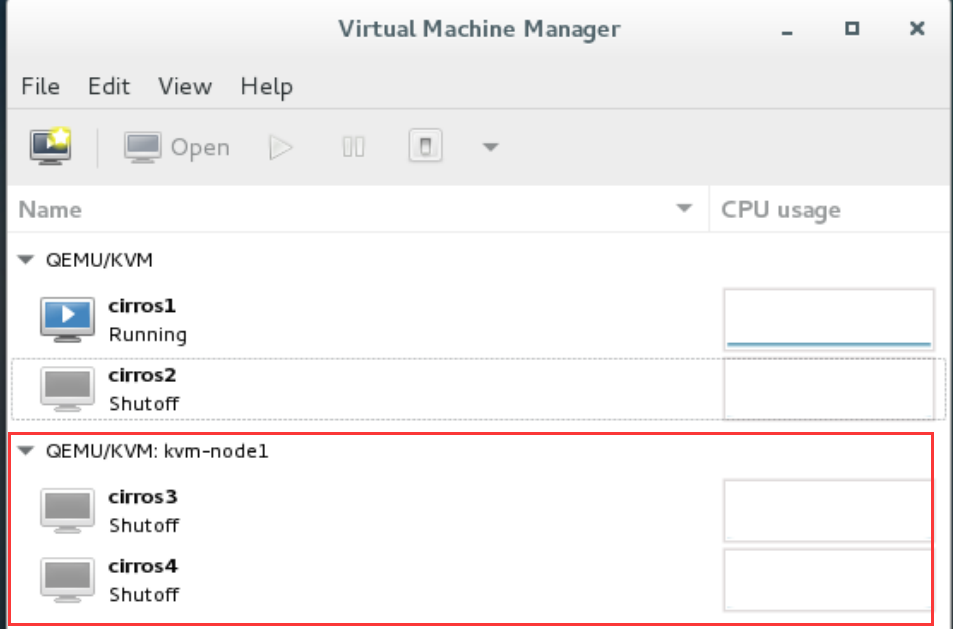
Task: Click the Name column sort arrow
Action: (684, 208)
